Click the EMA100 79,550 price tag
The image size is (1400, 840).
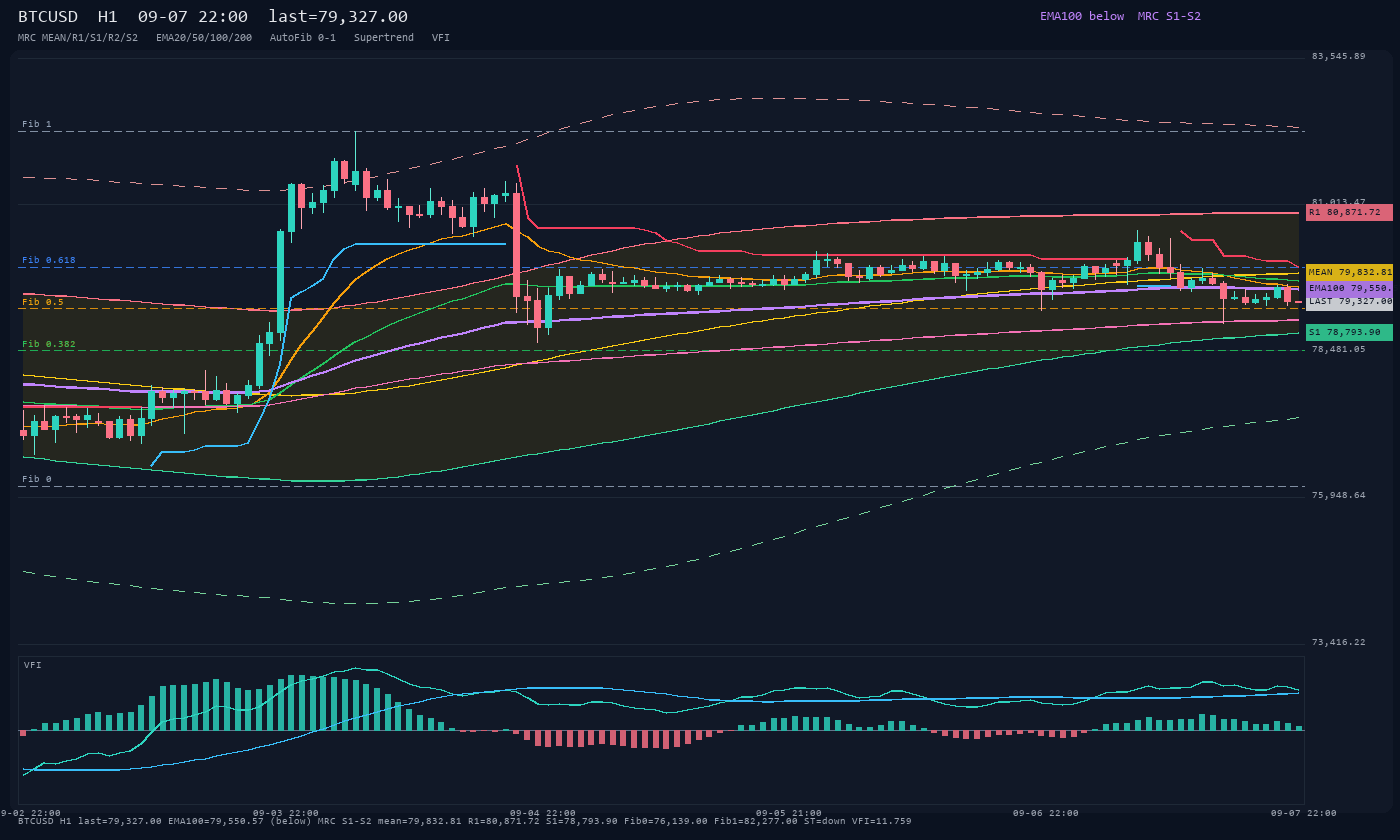[1349, 288]
